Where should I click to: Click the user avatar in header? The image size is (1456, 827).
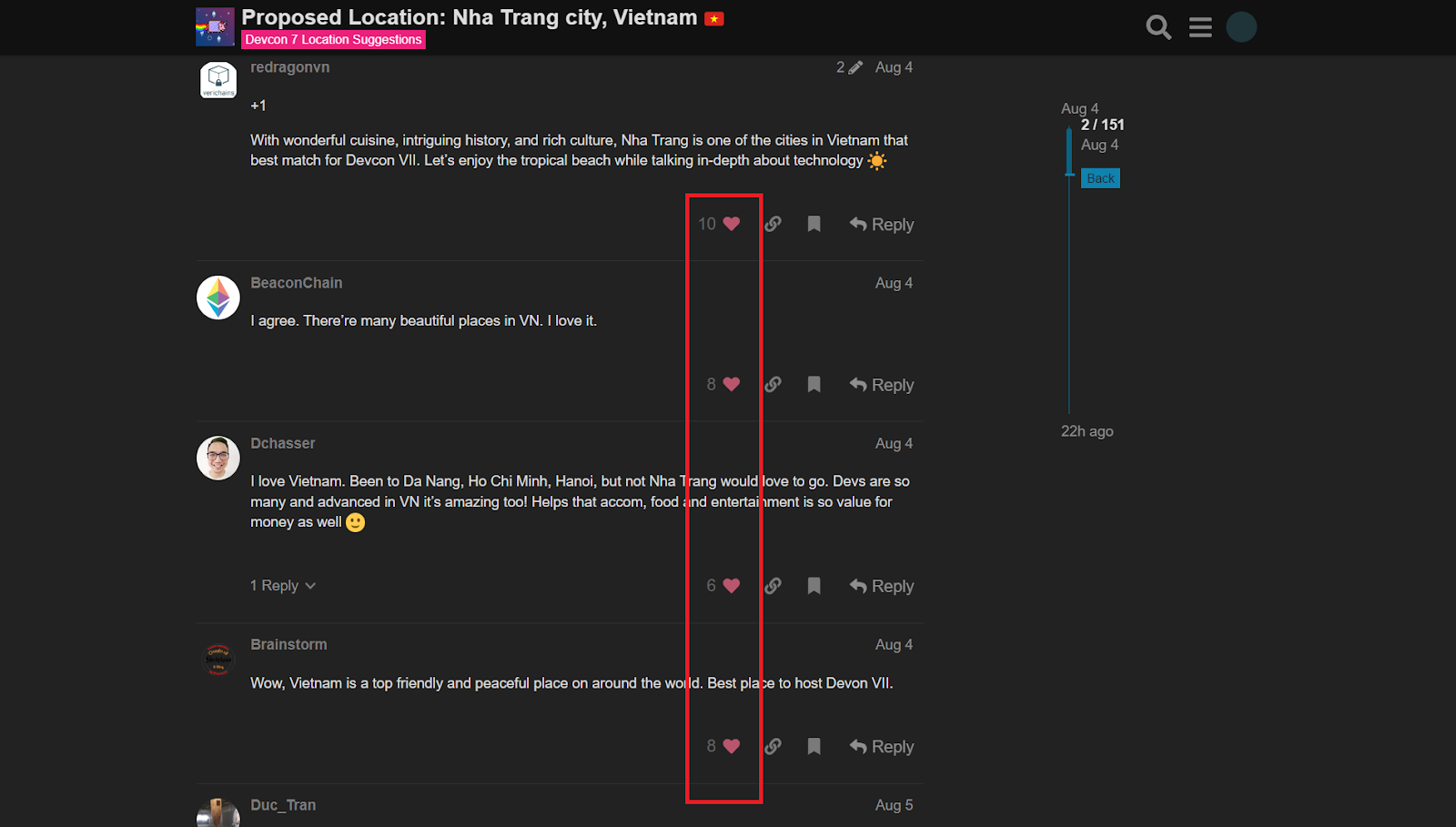[x=1241, y=27]
